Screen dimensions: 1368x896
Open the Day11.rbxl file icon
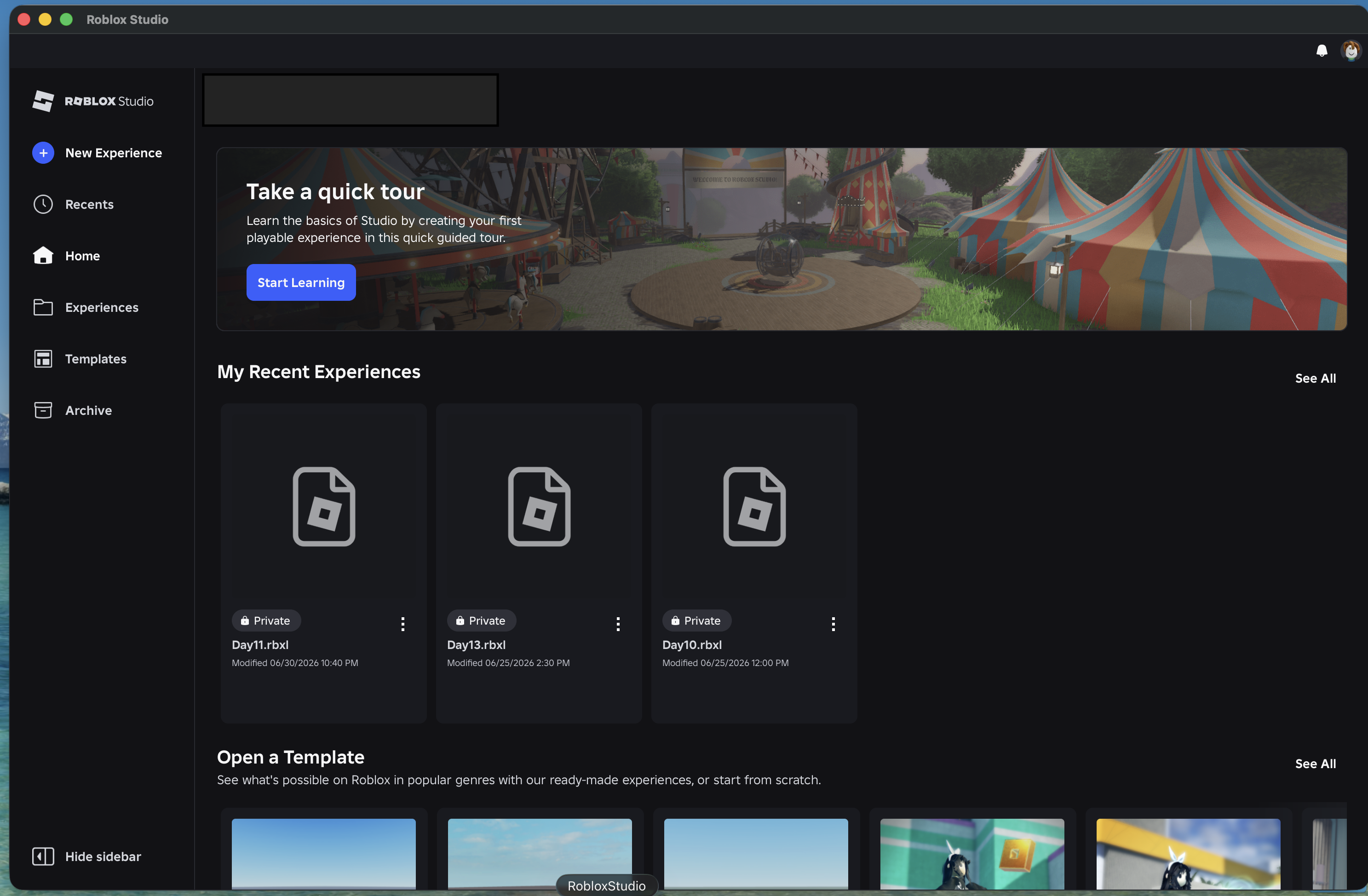324,506
